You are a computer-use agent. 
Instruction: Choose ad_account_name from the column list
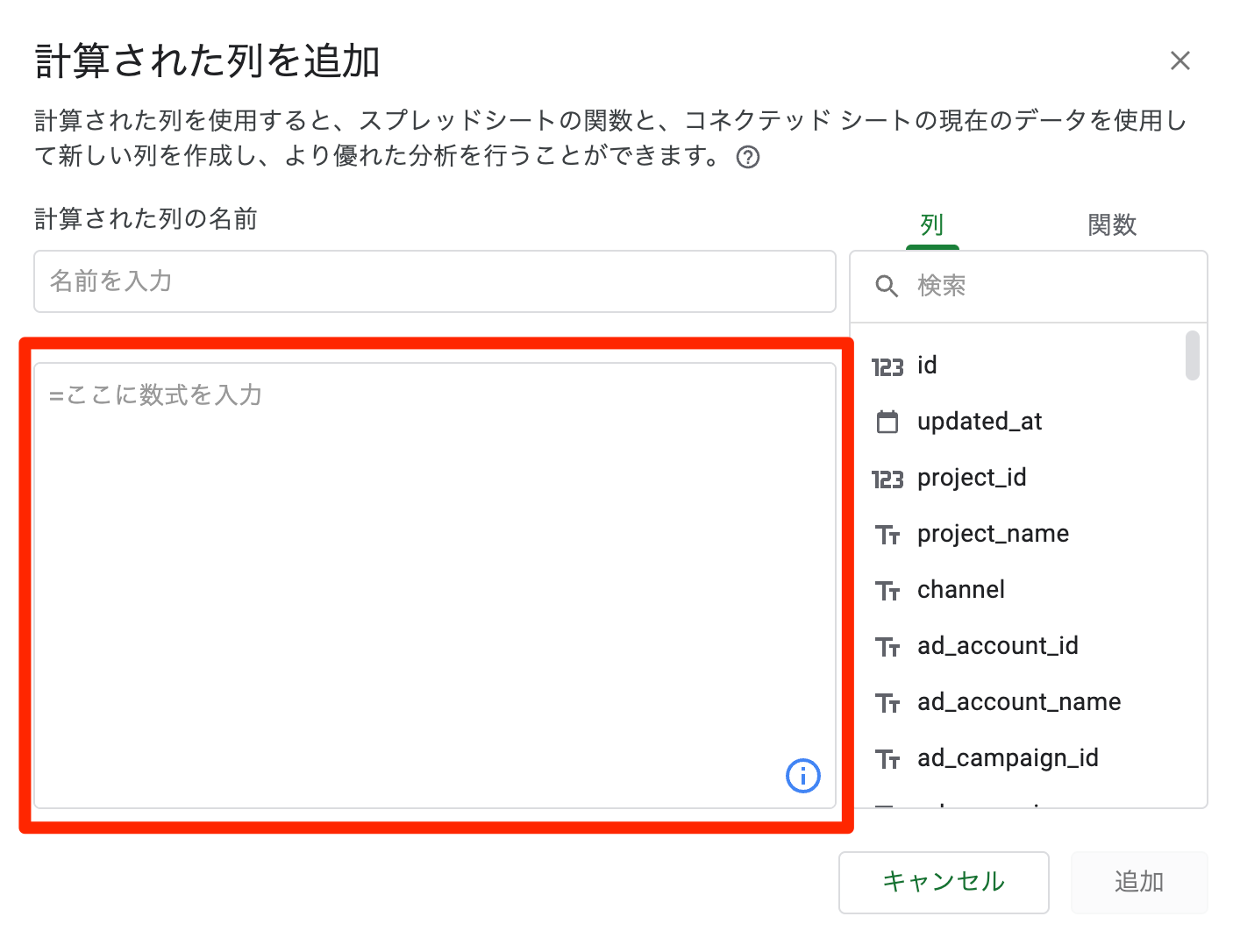(x=1018, y=702)
